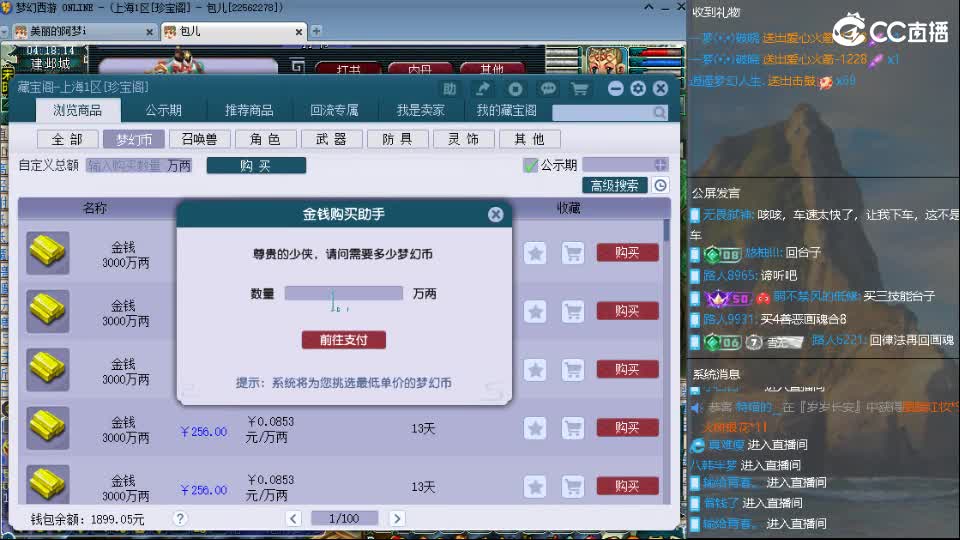Viewport: 960px width, 540px height.
Task: Favorite the fifth 金钱 listing star
Action: 535,487
